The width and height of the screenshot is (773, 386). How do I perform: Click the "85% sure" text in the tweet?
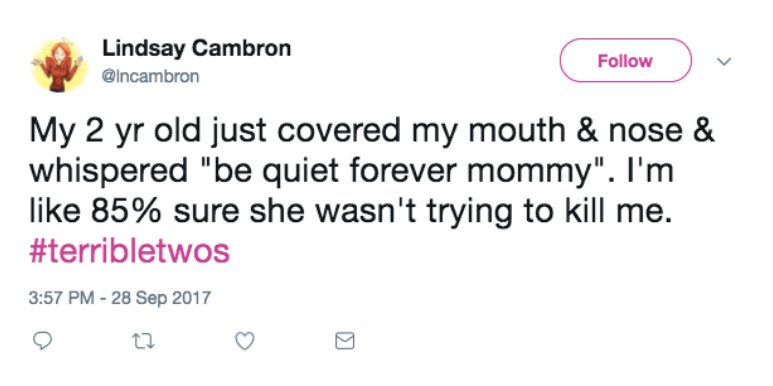click(x=166, y=213)
